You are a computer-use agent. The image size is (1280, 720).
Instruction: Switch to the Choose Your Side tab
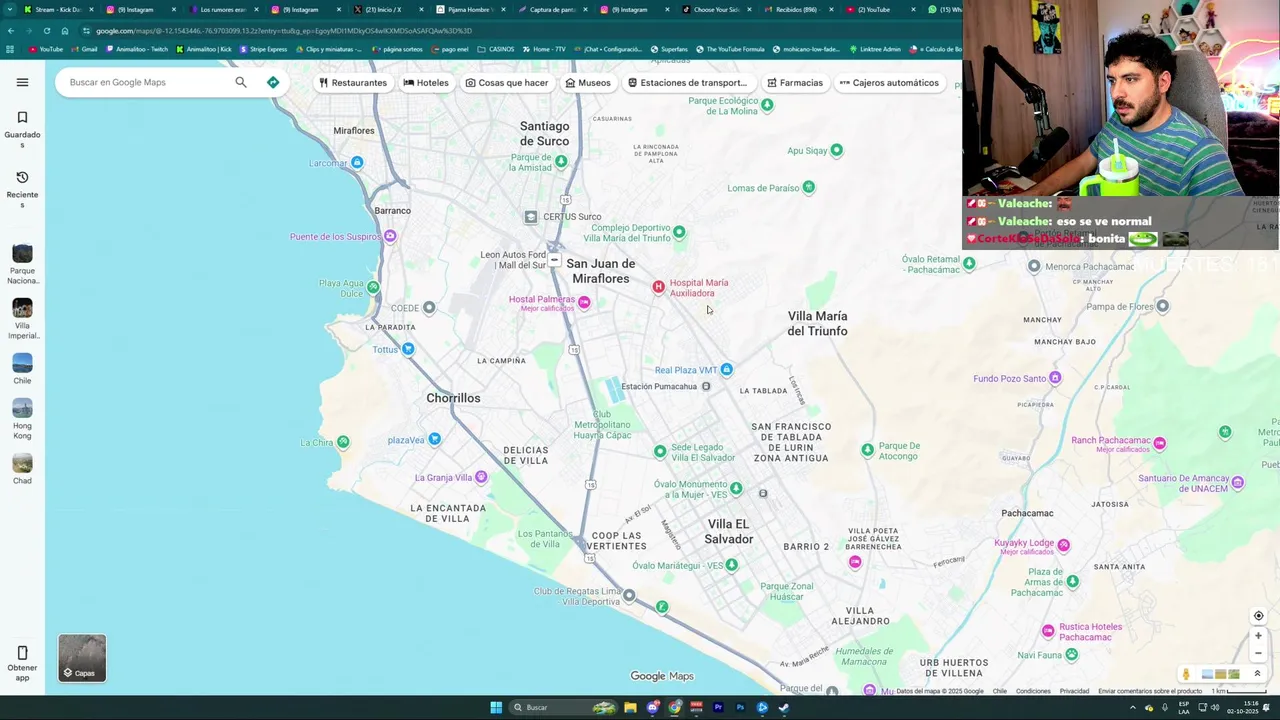pos(716,9)
